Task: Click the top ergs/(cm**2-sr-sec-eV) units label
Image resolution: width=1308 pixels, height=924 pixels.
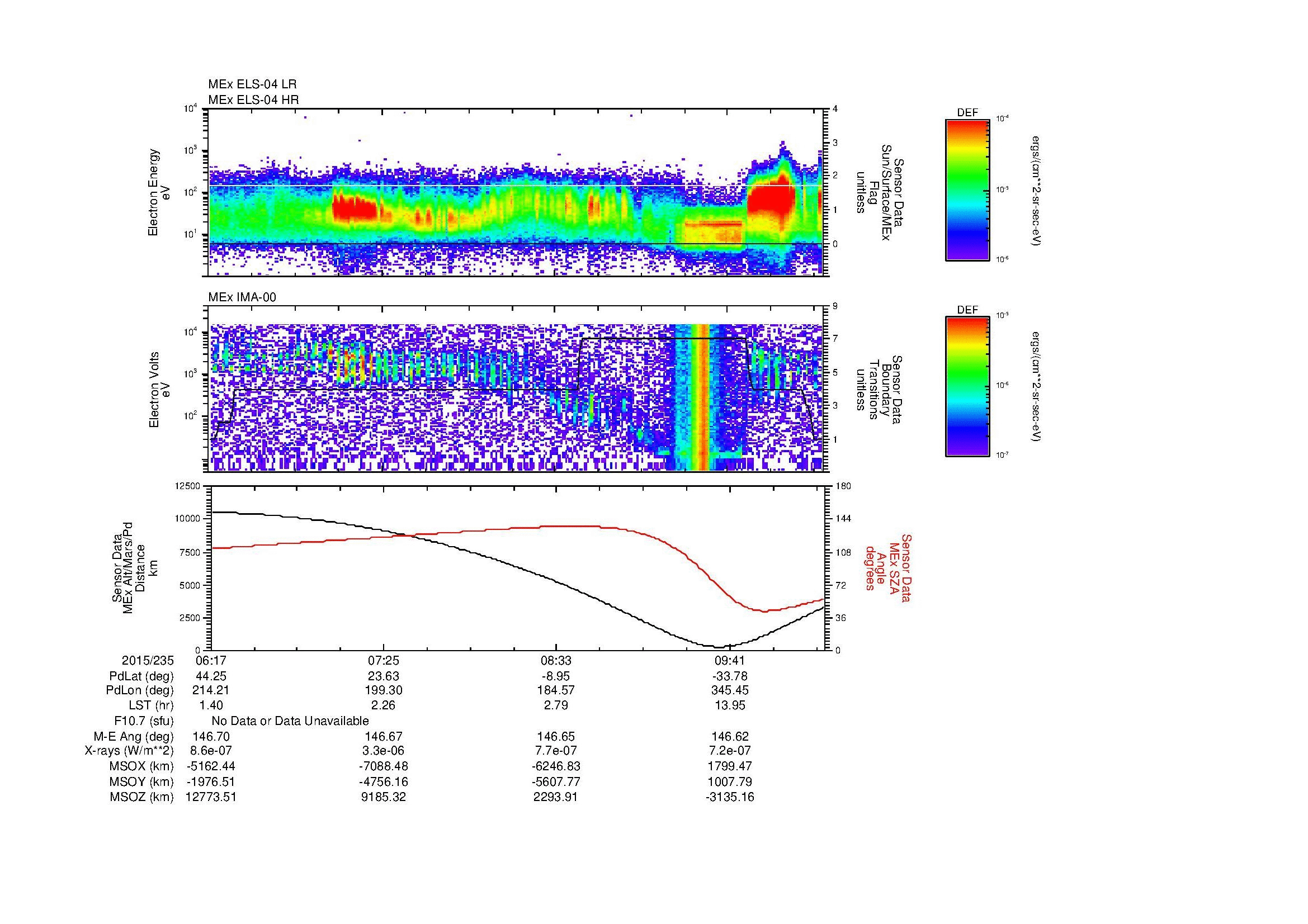Action: [x=1037, y=191]
